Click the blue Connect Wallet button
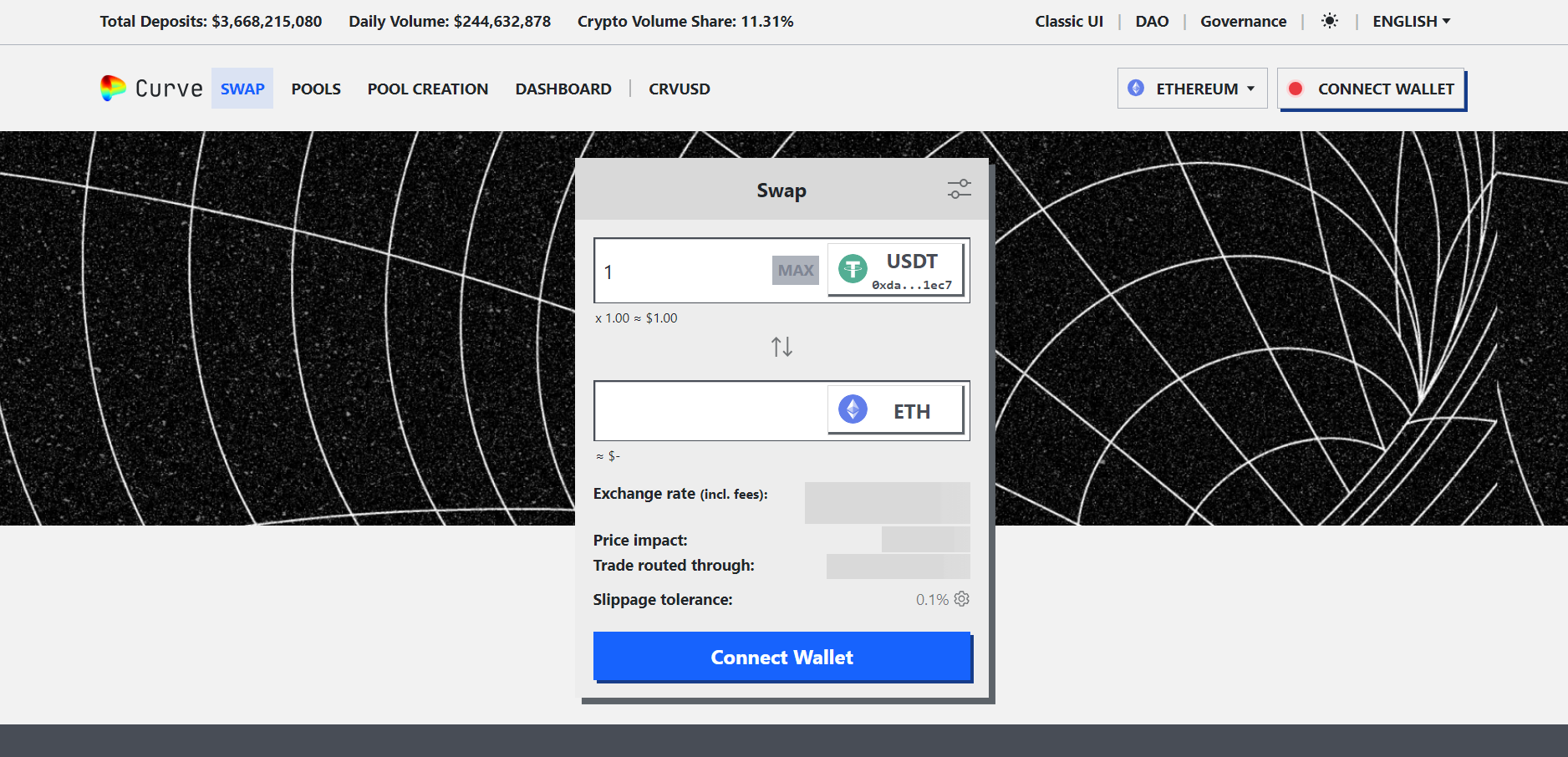Screen dimensions: 1568x757 coord(782,657)
